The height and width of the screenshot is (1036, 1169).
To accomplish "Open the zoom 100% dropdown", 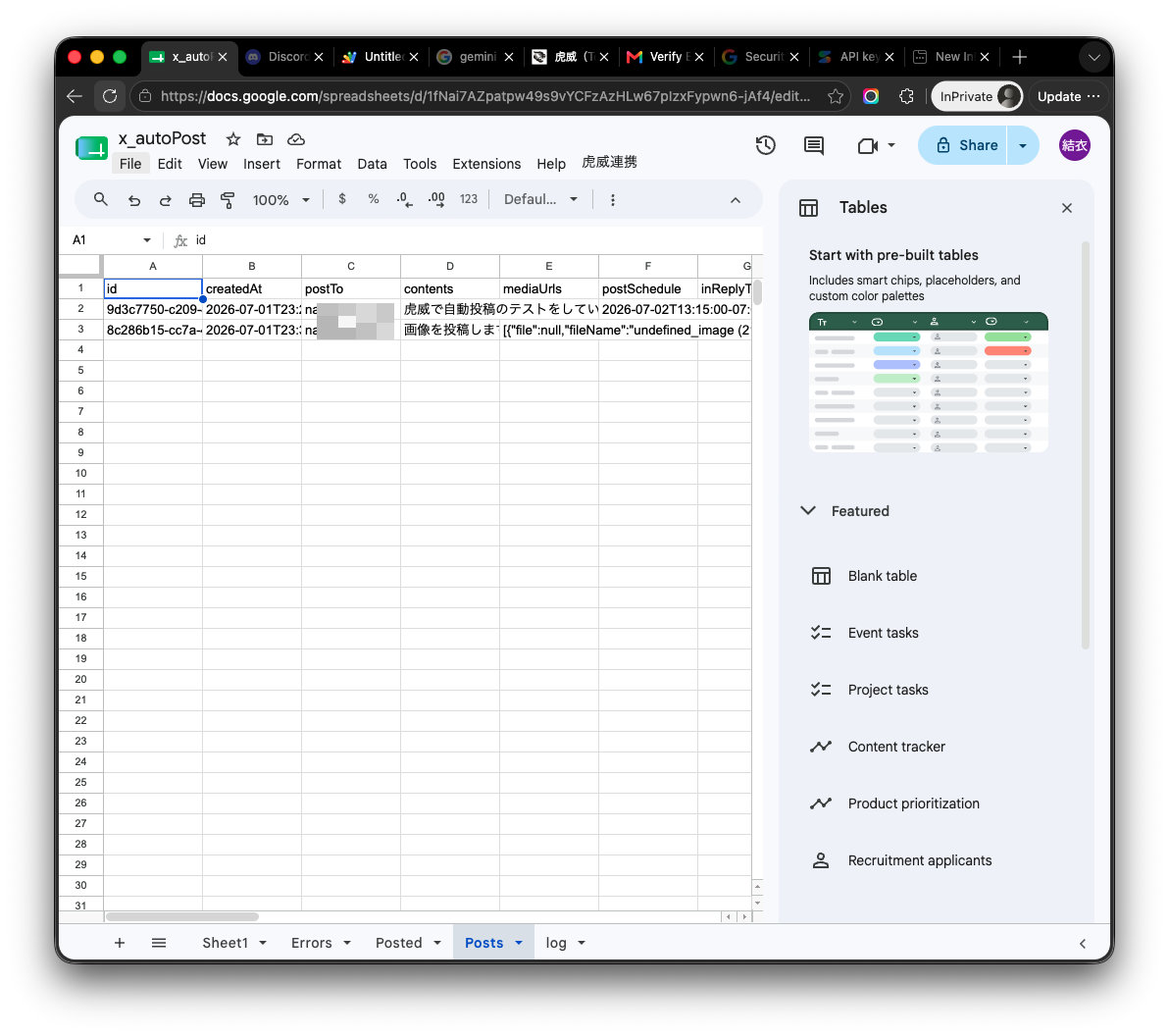I will point(280,200).
